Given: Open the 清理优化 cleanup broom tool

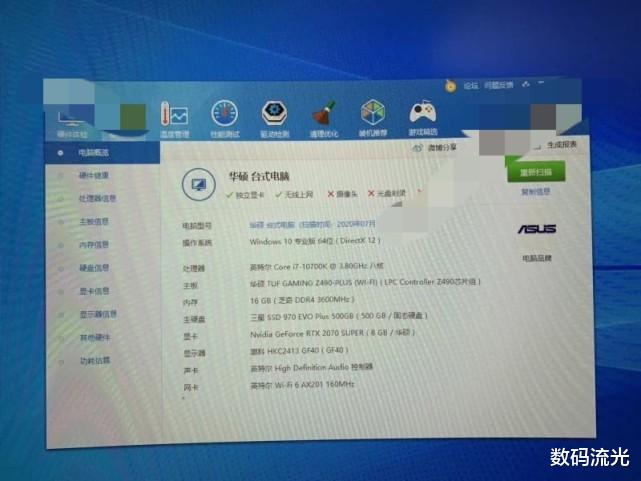Looking at the screenshot, I should (324, 118).
